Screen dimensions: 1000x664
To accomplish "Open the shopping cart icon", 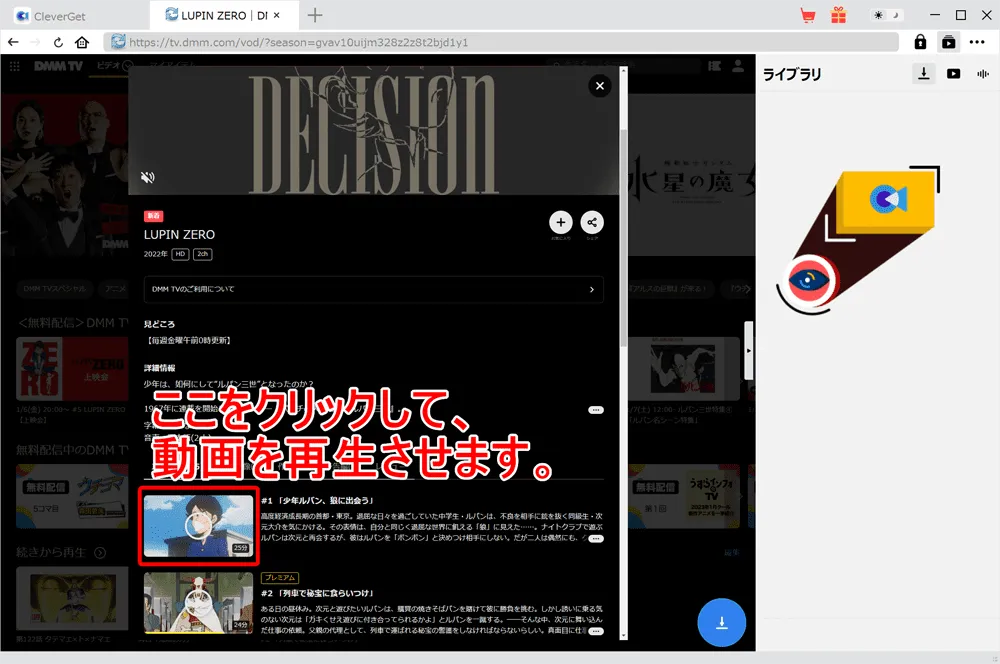I will pyautogui.click(x=807, y=15).
